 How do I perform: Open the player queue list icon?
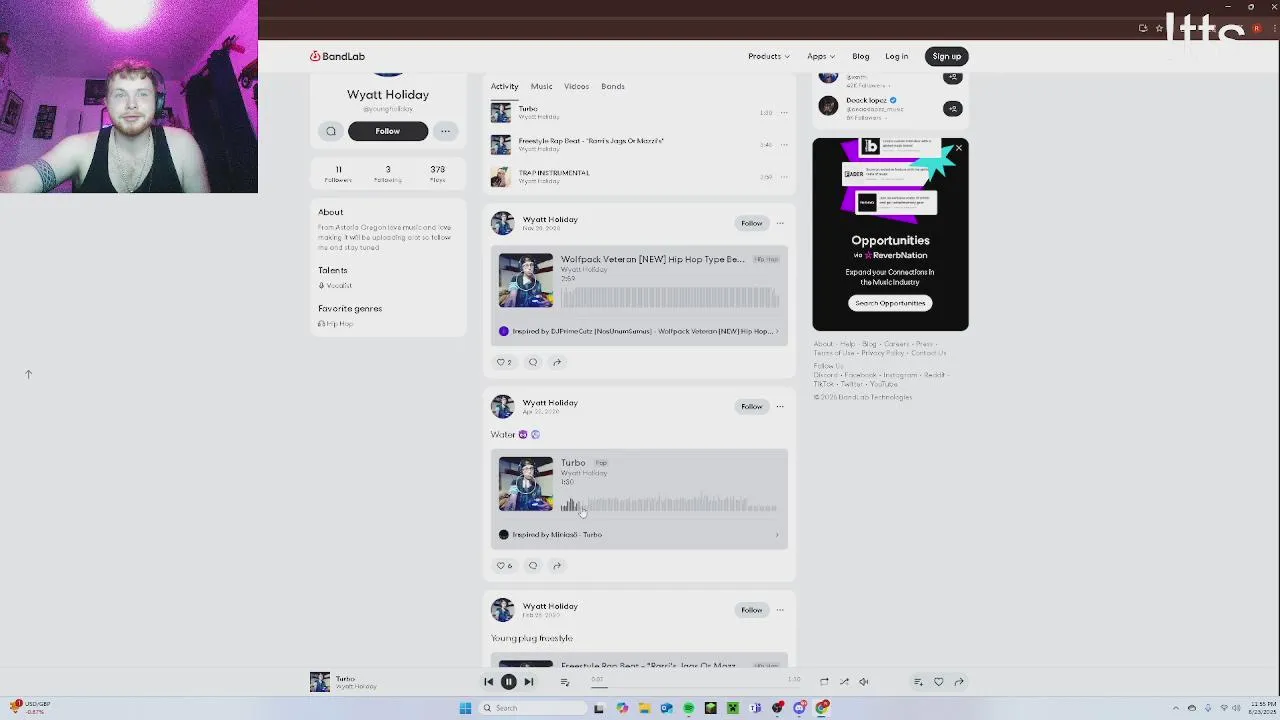pyautogui.click(x=565, y=682)
